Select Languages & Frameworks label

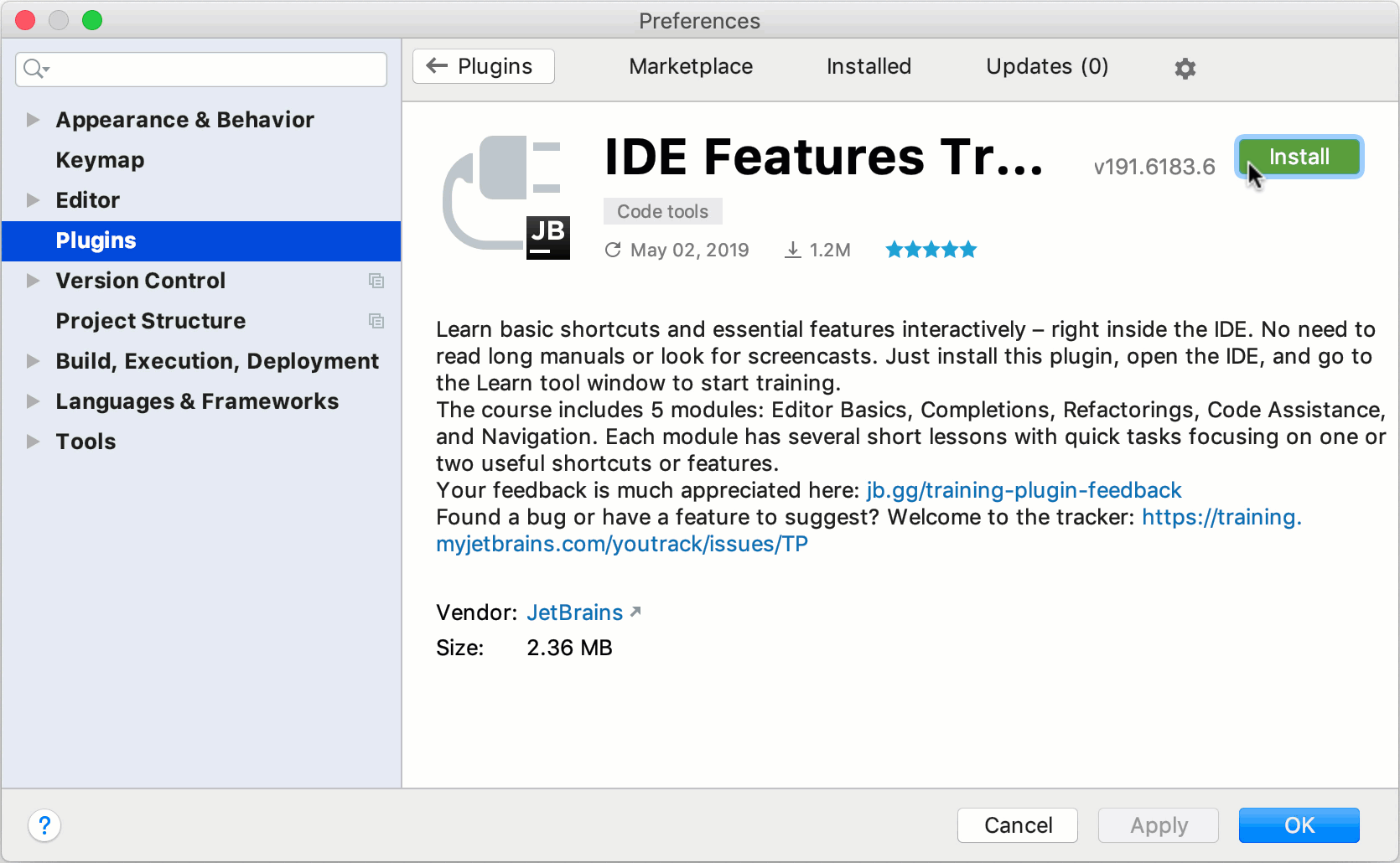pos(197,401)
